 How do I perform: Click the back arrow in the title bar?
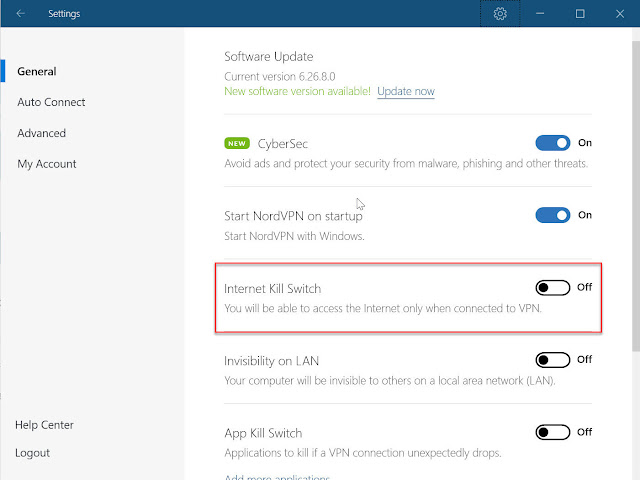click(20, 13)
